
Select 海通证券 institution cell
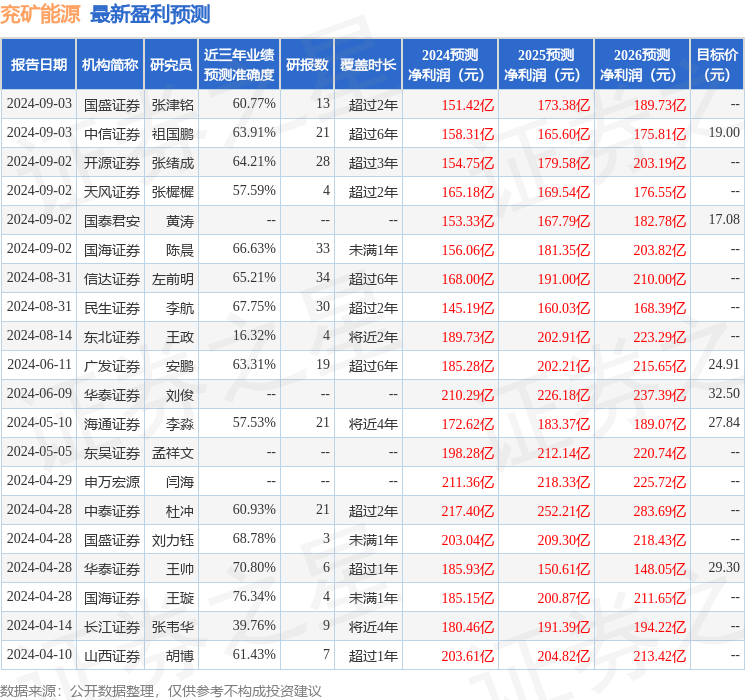pos(112,424)
